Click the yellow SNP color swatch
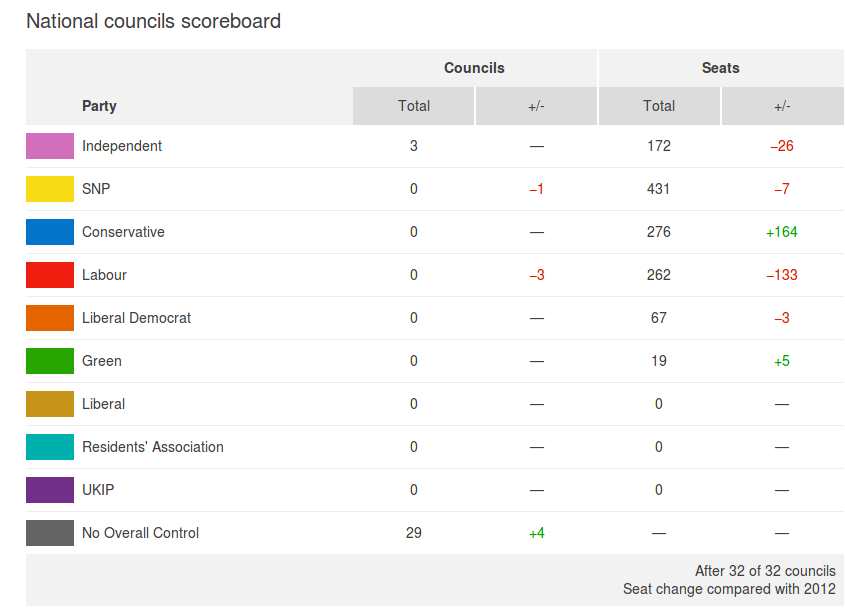845x609 pixels. [x=50, y=189]
